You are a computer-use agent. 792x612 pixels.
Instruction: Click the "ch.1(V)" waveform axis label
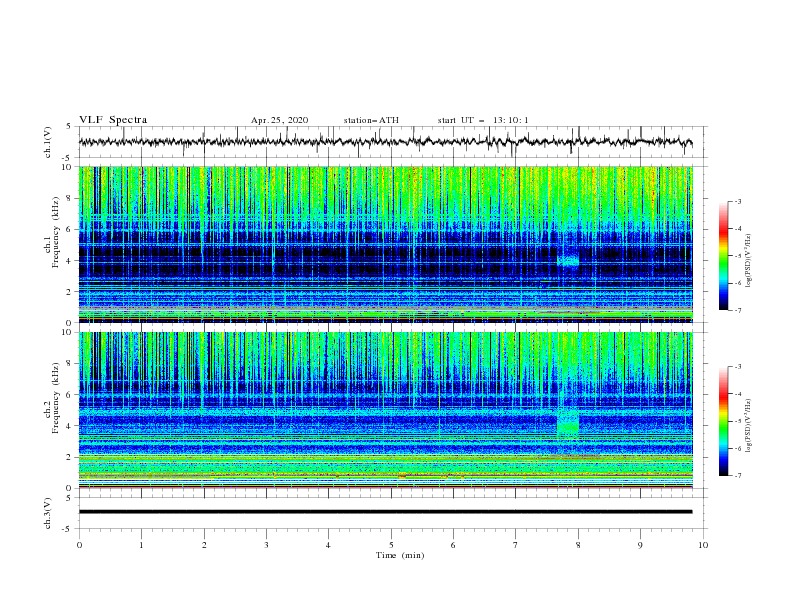coord(48,142)
